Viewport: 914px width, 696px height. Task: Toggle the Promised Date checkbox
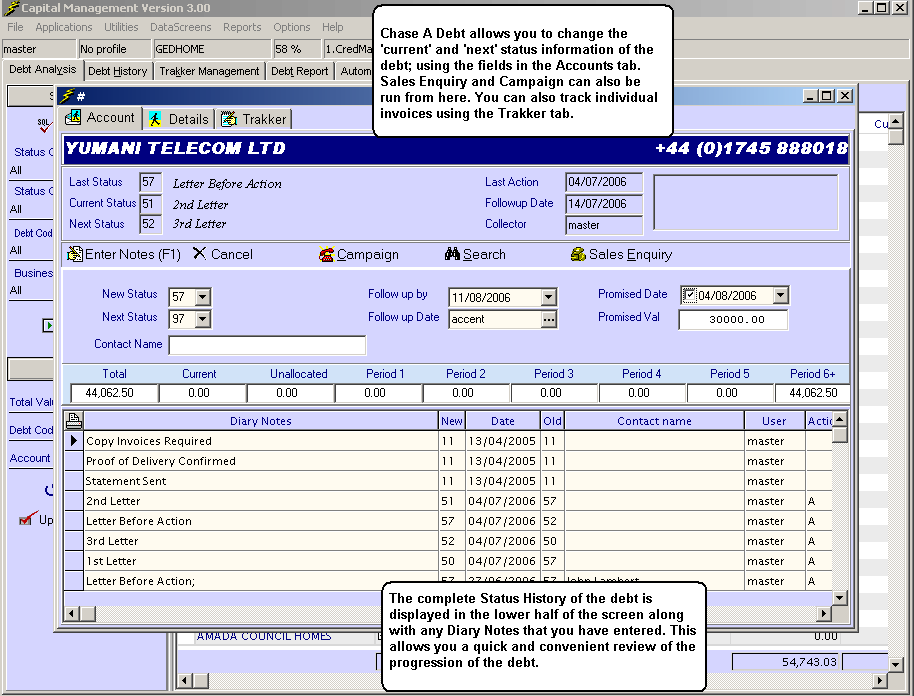(689, 295)
